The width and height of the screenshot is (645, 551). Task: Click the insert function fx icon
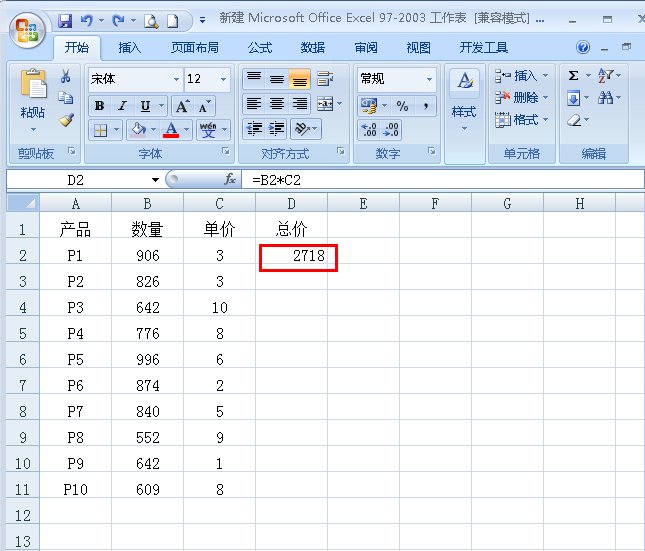pyautogui.click(x=229, y=180)
